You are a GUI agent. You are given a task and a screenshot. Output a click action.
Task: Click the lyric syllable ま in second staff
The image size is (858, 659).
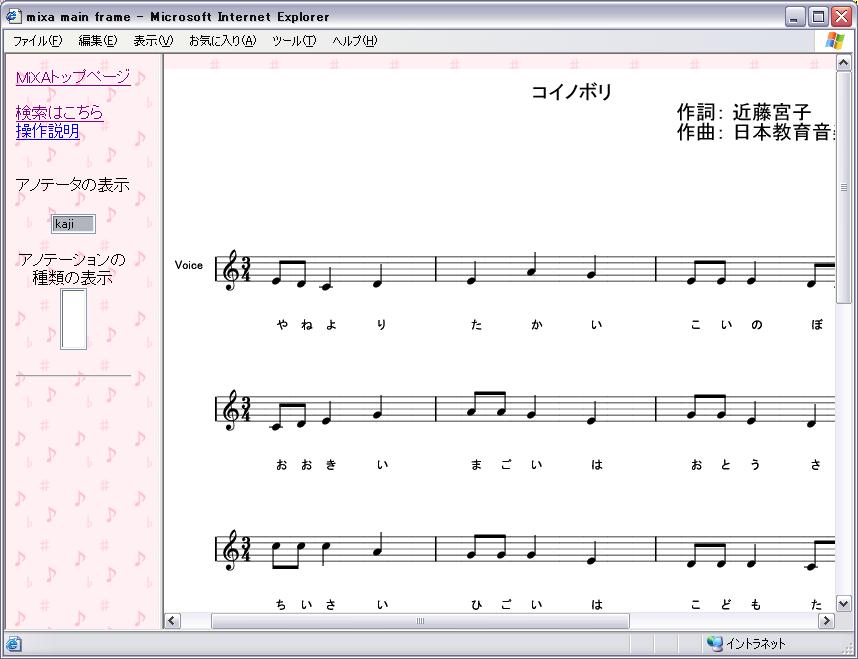[476, 465]
